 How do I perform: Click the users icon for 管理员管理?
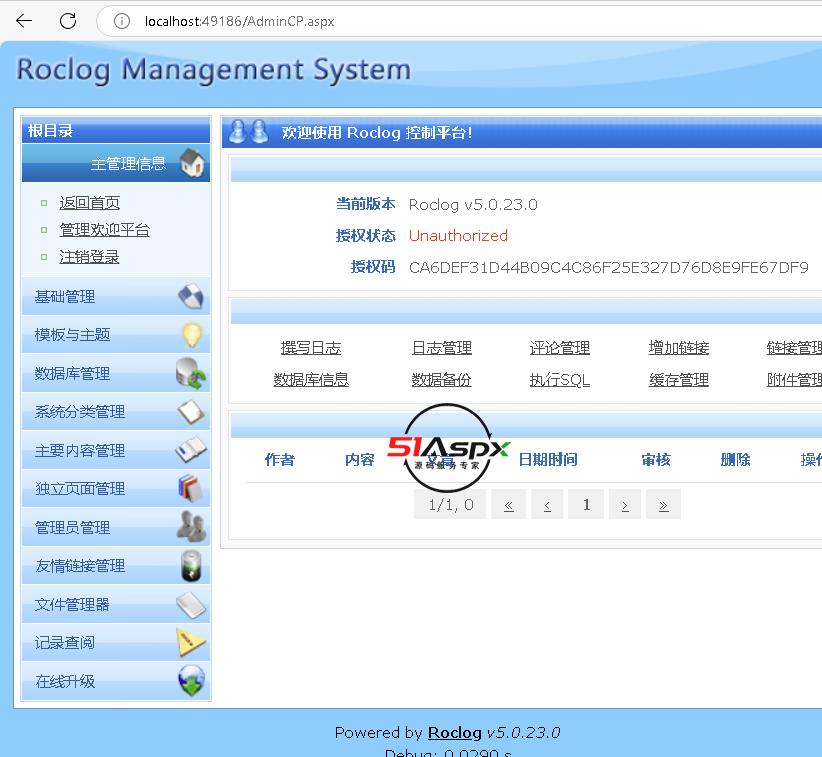191,527
